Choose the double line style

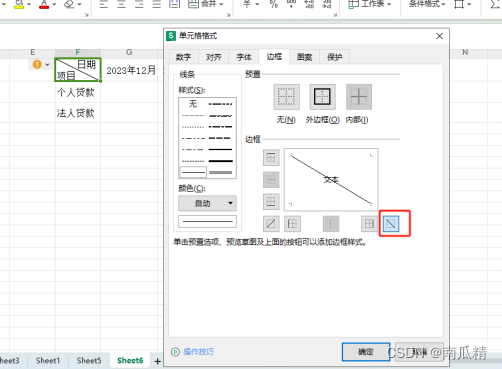pos(220,172)
